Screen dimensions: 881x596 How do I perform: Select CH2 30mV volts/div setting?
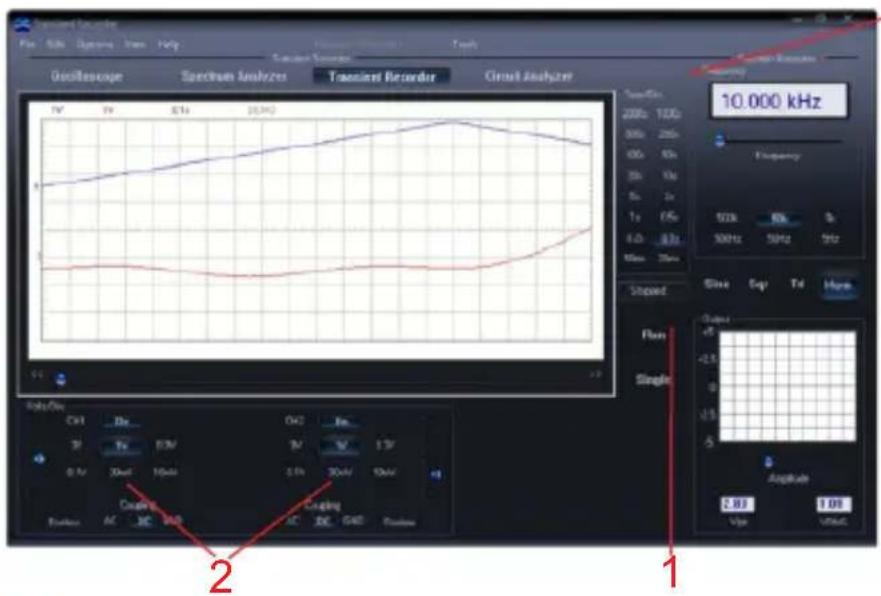coord(340,472)
